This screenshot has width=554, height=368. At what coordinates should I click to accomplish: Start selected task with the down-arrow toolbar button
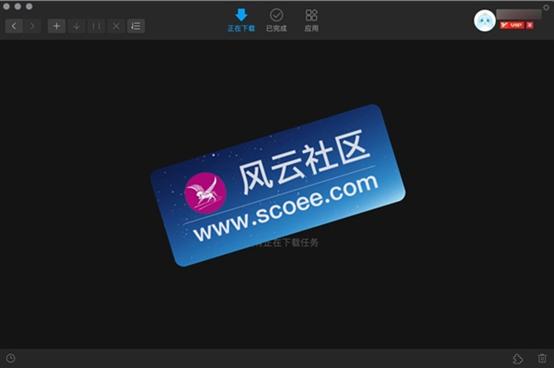click(76, 26)
